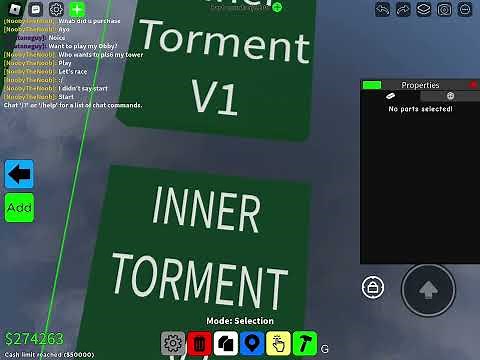480x360 pixels.
Task: Click the 'No parts selected!' message
Action: [420, 109]
